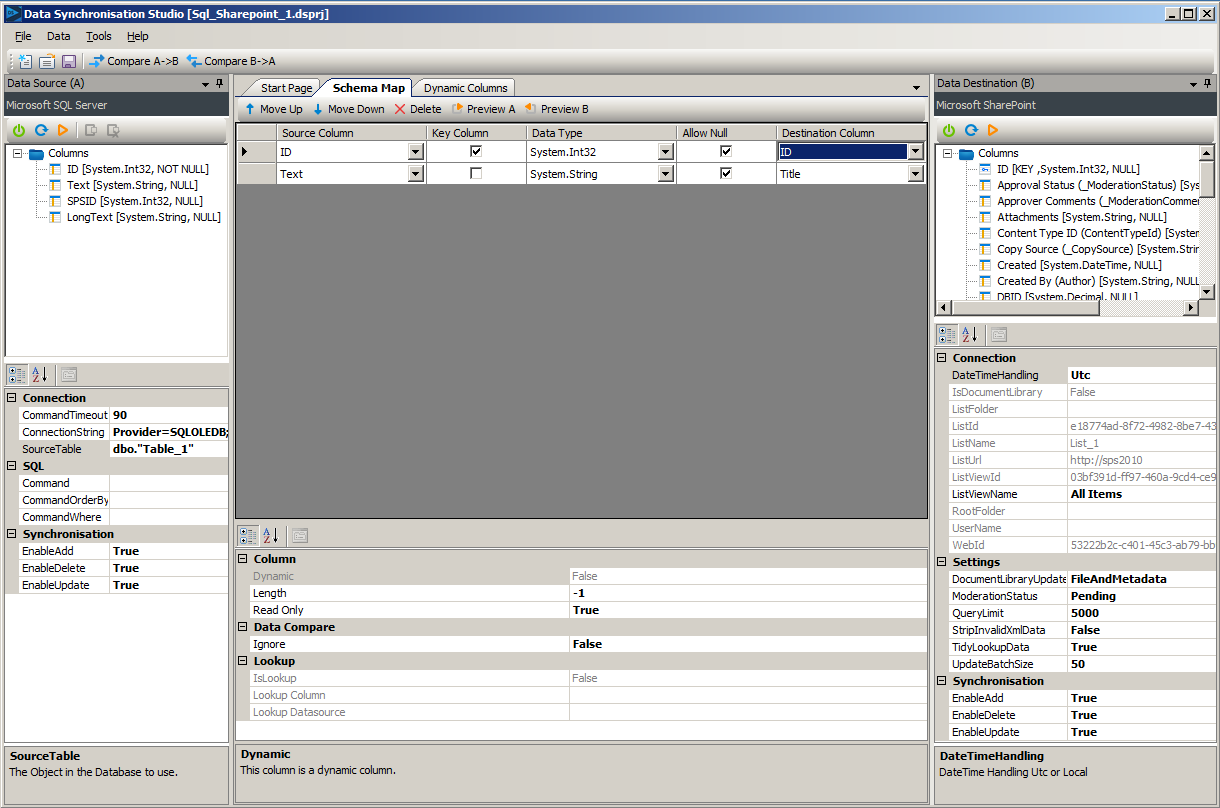The image size is (1220, 808).
Task: Collapse Settings group in Data Destination properties
Action: tap(943, 562)
